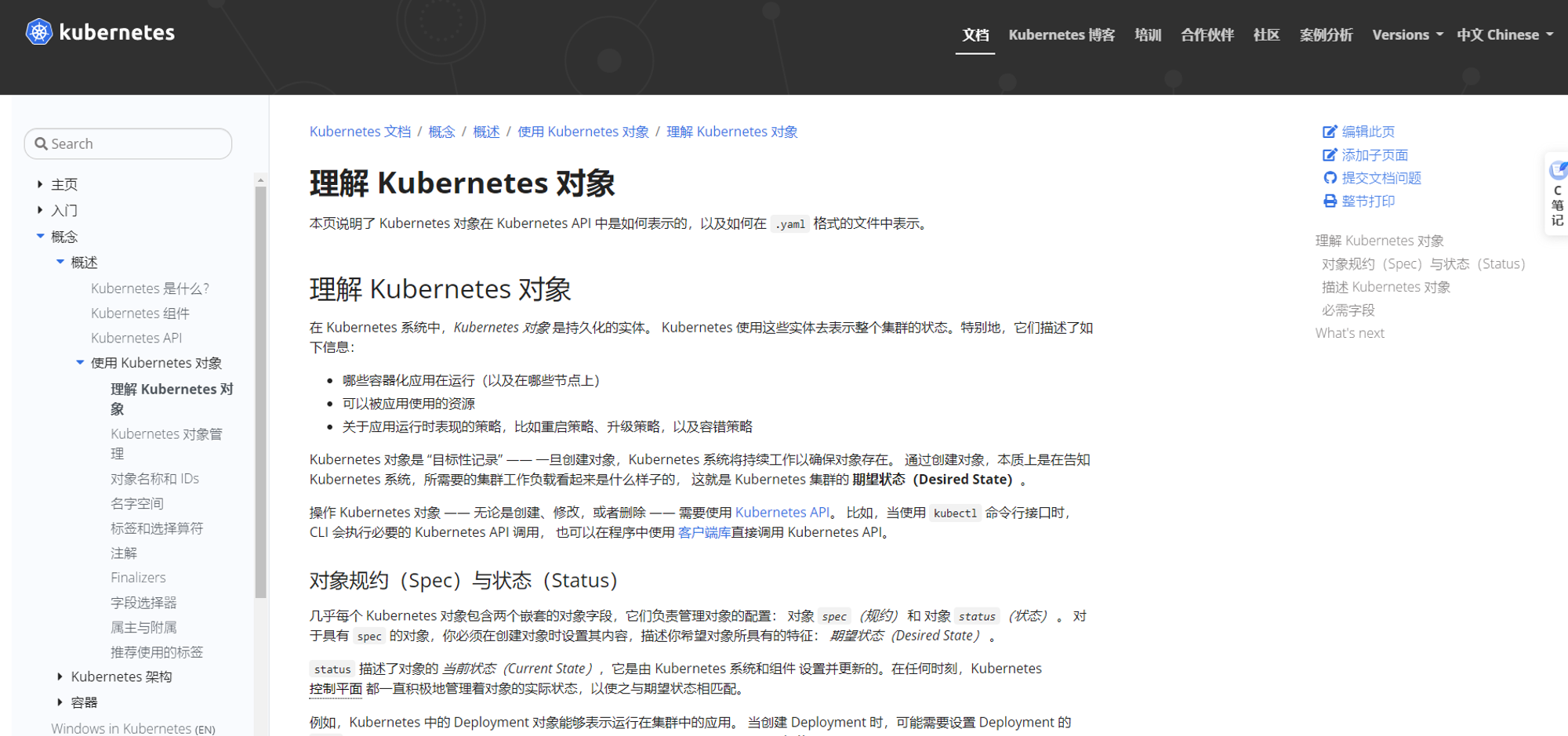The width and height of the screenshot is (1568, 736).
Task: Jump to 描述 Kubernetes 对象 in page TOC
Action: [1386, 287]
